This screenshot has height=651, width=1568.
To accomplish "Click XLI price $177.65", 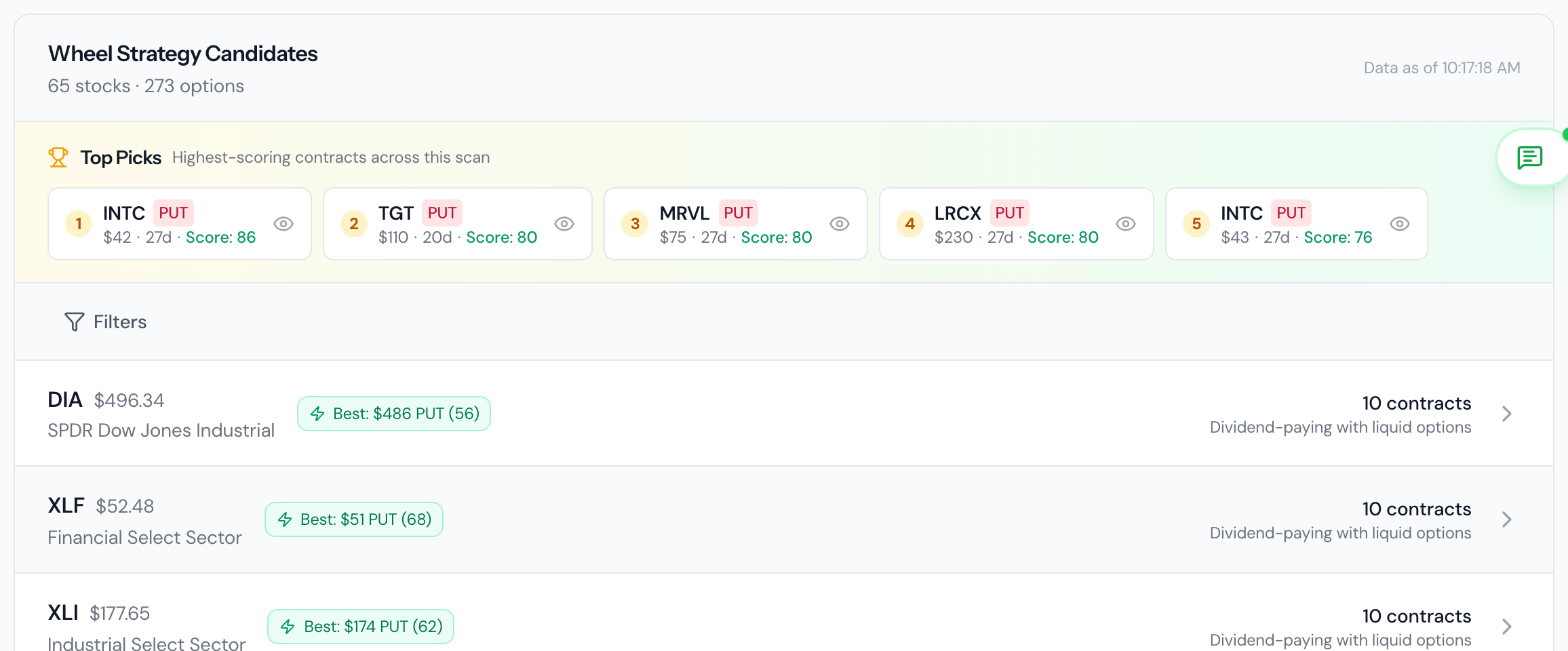I will pyautogui.click(x=119, y=614).
